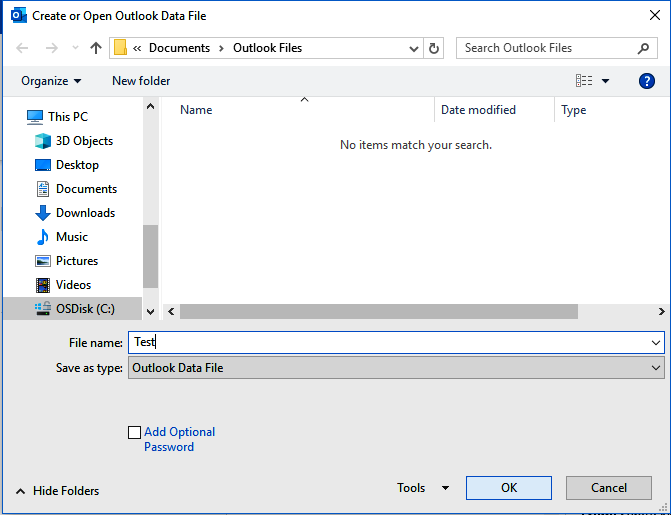Click the Cancel button
This screenshot has height=515, width=671.
609,488
